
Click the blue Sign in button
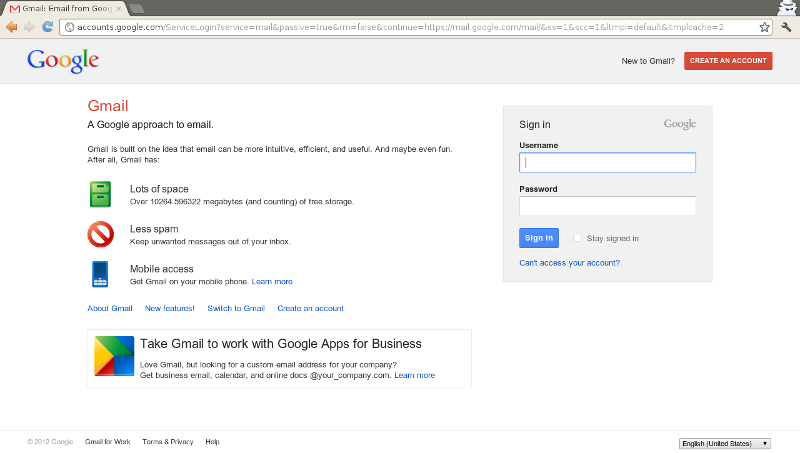(x=539, y=238)
